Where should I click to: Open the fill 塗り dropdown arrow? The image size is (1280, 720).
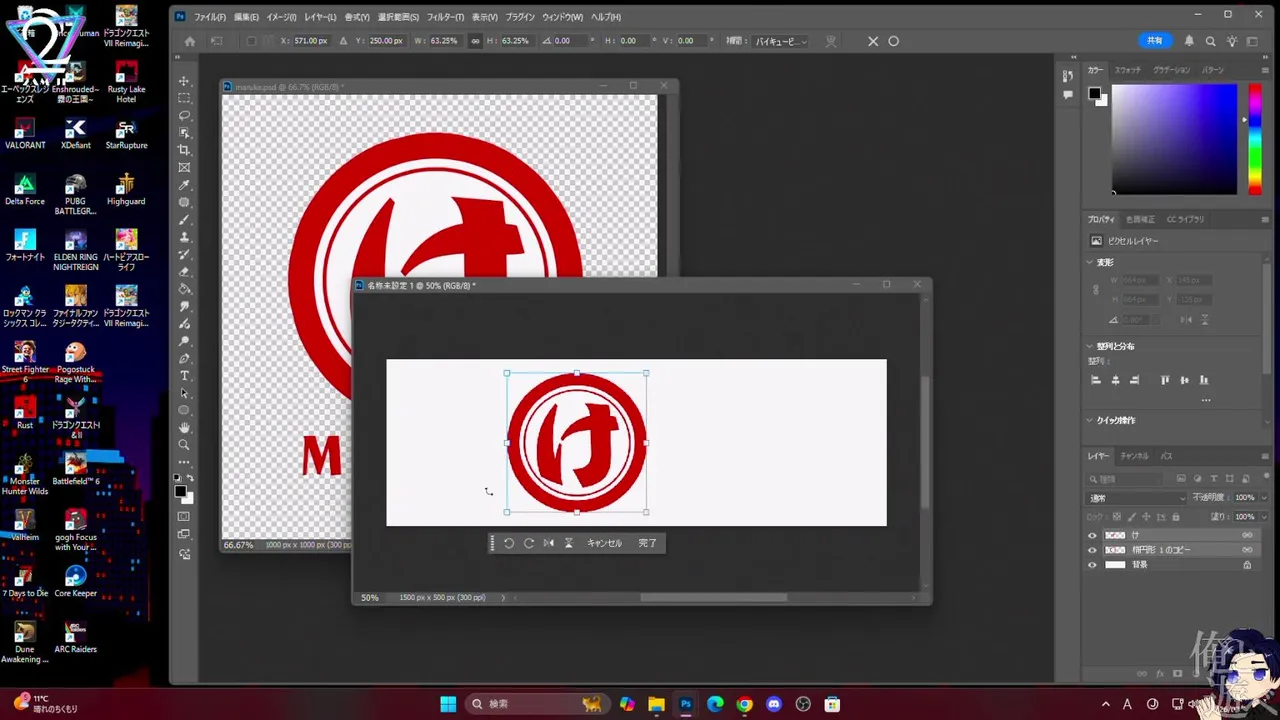tap(1264, 517)
